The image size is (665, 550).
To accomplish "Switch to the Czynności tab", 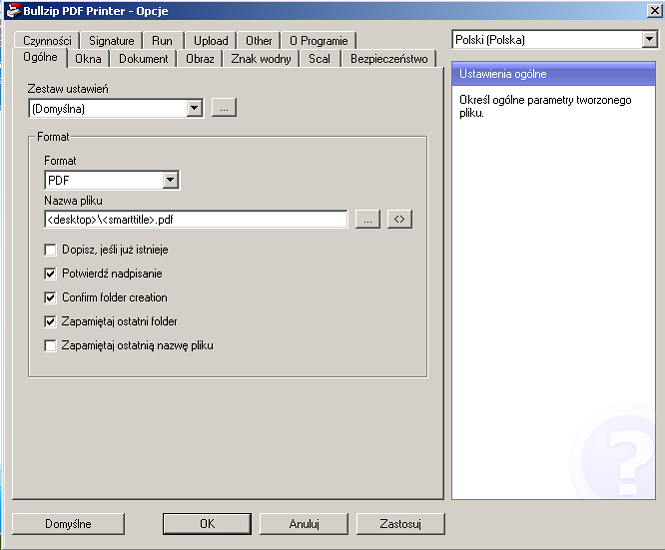I will pyautogui.click(x=47, y=41).
